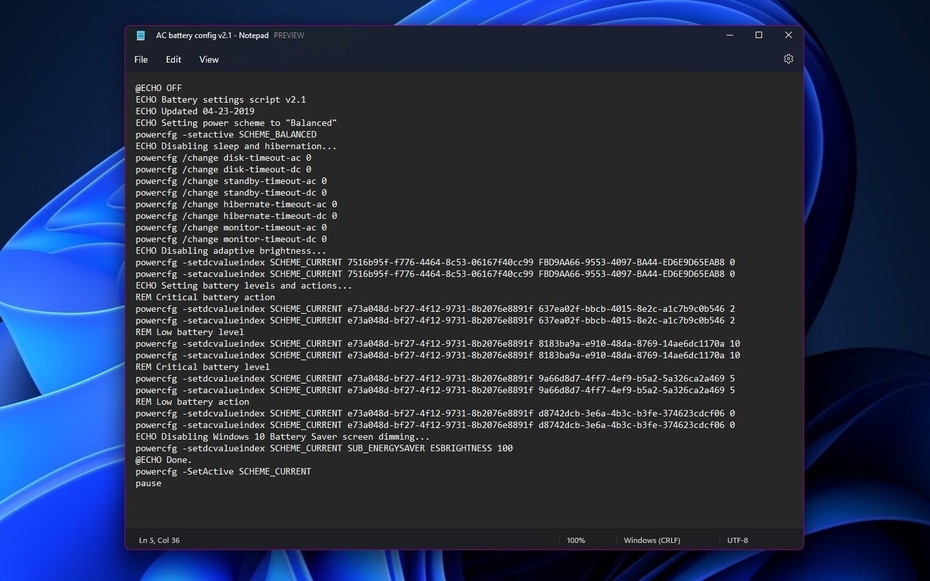Click the desktop wallpaper outside Notepad
Image resolution: width=930 pixels, height=581 pixels.
60,300
